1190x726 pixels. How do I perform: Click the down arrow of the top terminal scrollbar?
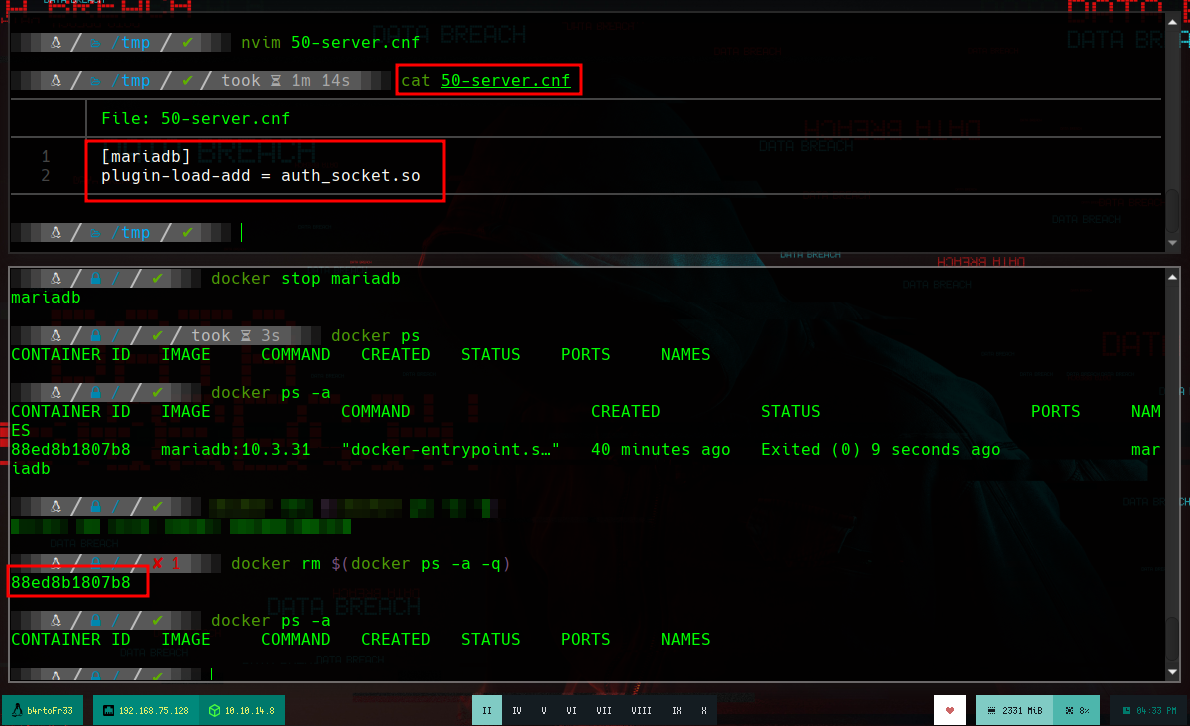[1173, 243]
